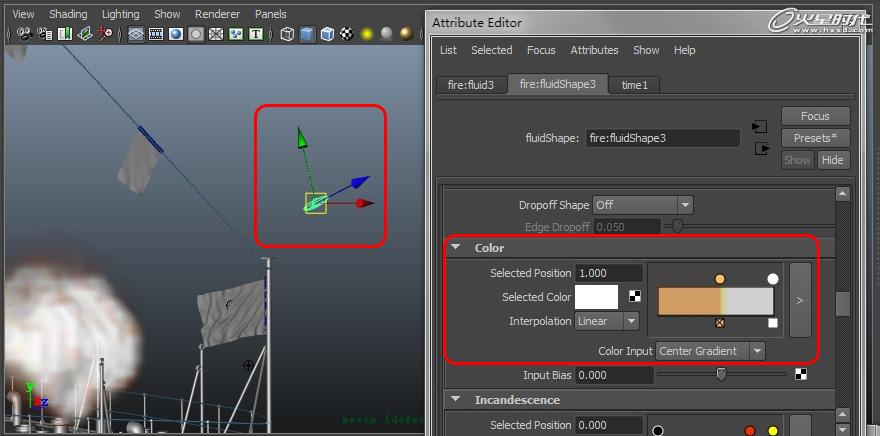
Task: Click the map button beside Input Bias
Action: (x=801, y=374)
